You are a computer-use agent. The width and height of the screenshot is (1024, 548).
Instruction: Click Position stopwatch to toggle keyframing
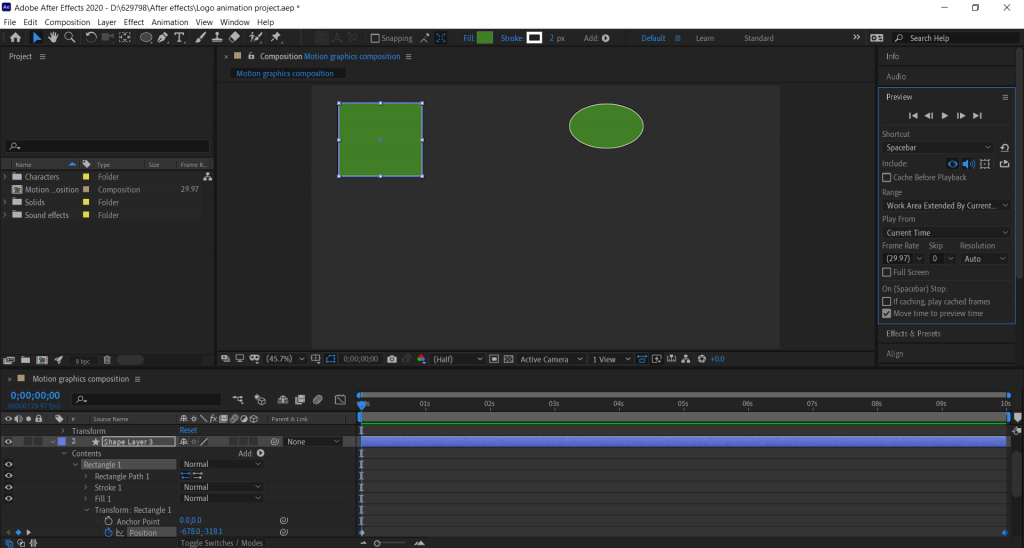pyautogui.click(x=109, y=532)
